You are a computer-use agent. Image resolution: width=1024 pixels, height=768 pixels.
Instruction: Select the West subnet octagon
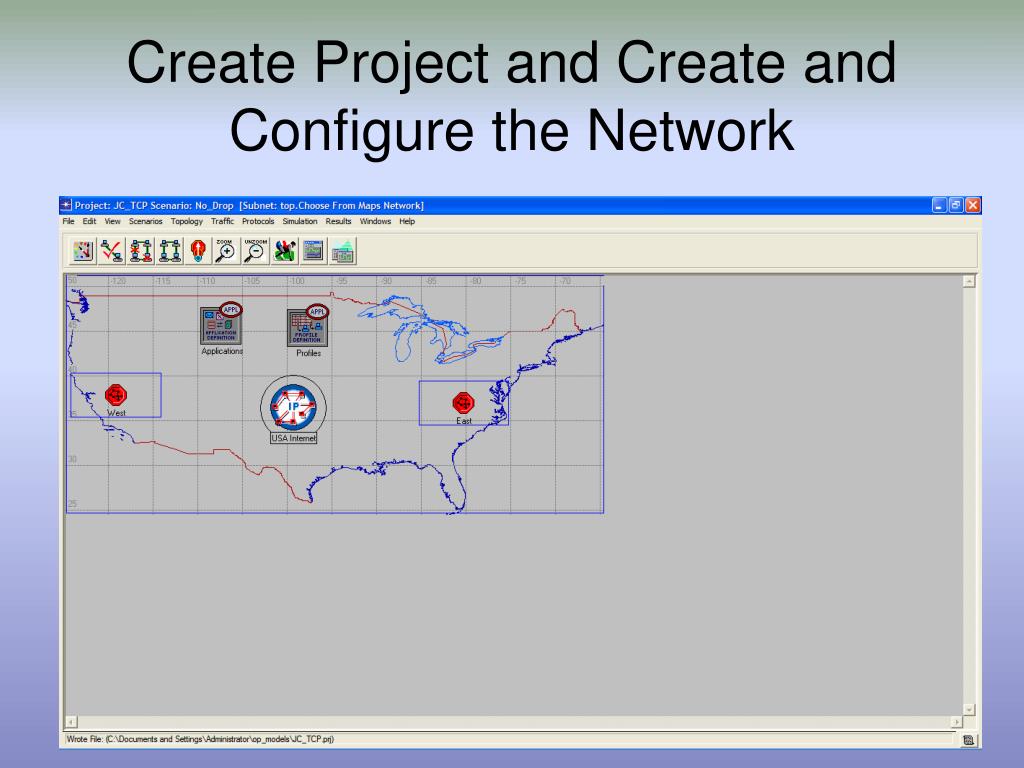click(x=116, y=394)
